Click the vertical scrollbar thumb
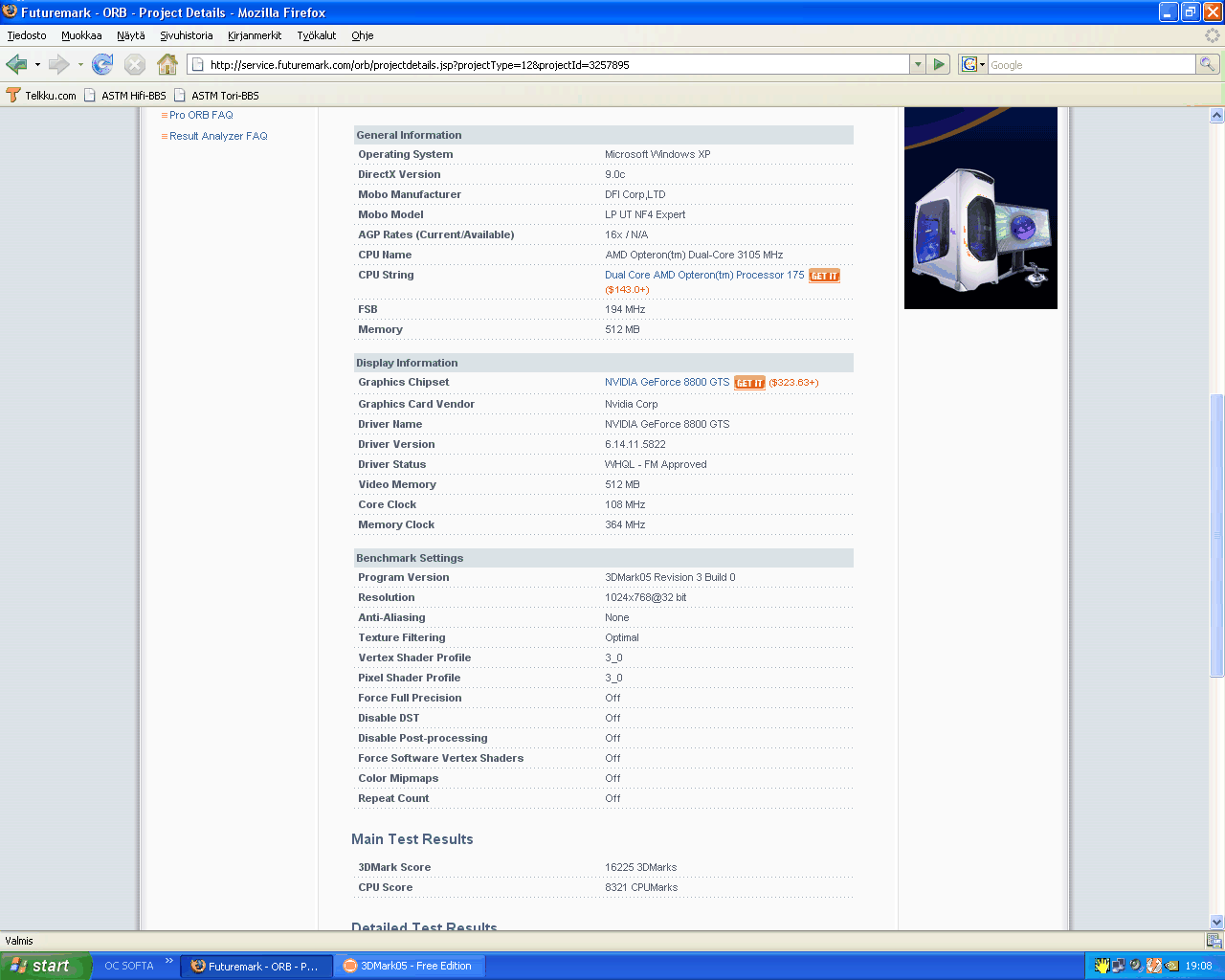 1216,536
